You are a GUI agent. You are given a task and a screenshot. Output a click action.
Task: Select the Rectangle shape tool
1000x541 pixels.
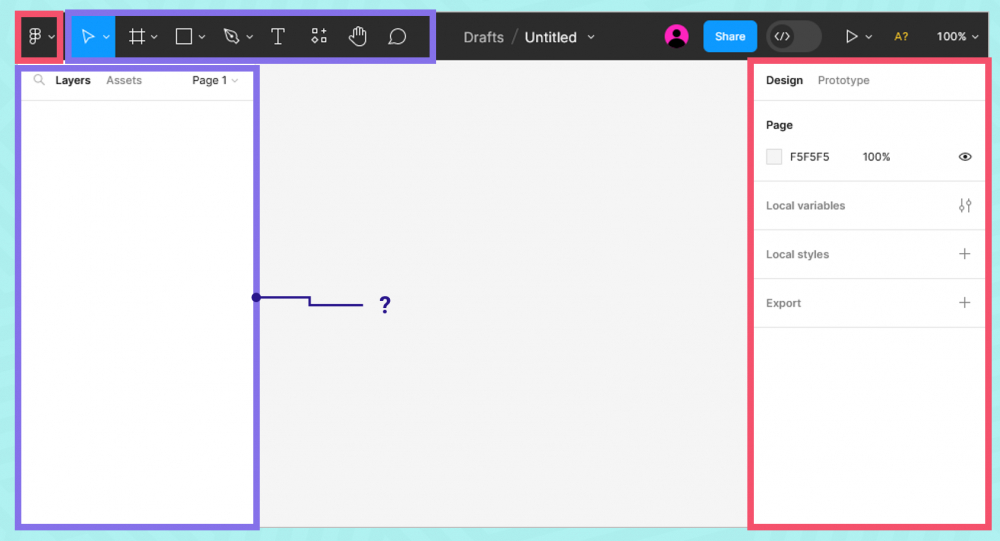tap(184, 37)
